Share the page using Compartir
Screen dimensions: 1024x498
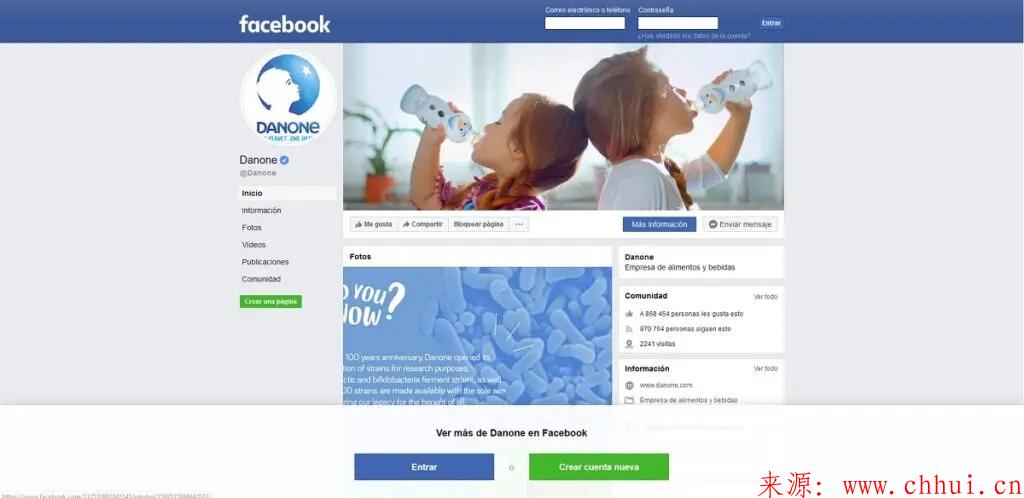pyautogui.click(x=423, y=225)
